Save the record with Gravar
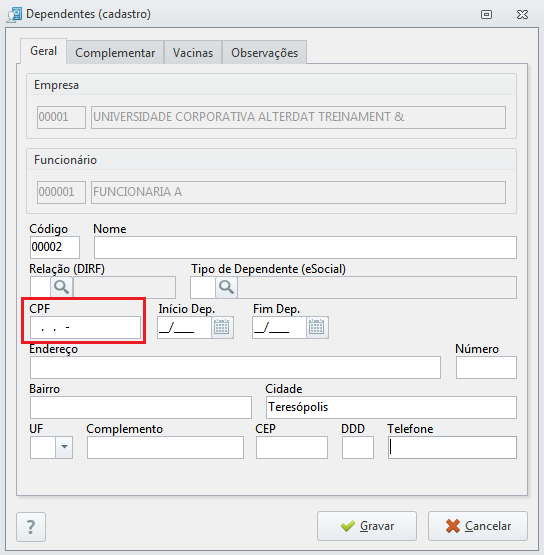Screen dimensions: 544x555 point(367,526)
